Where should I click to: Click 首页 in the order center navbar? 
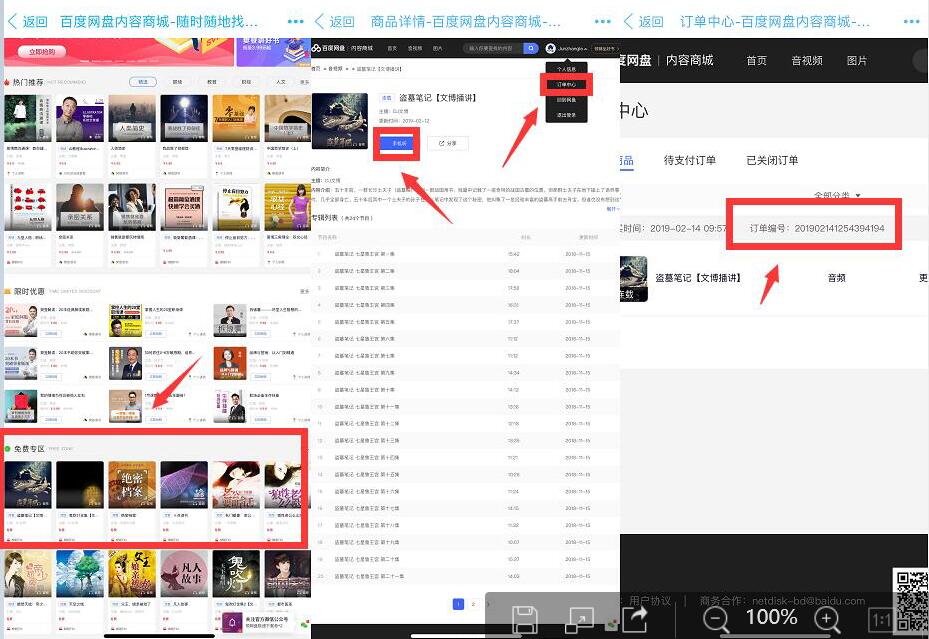tap(756, 60)
